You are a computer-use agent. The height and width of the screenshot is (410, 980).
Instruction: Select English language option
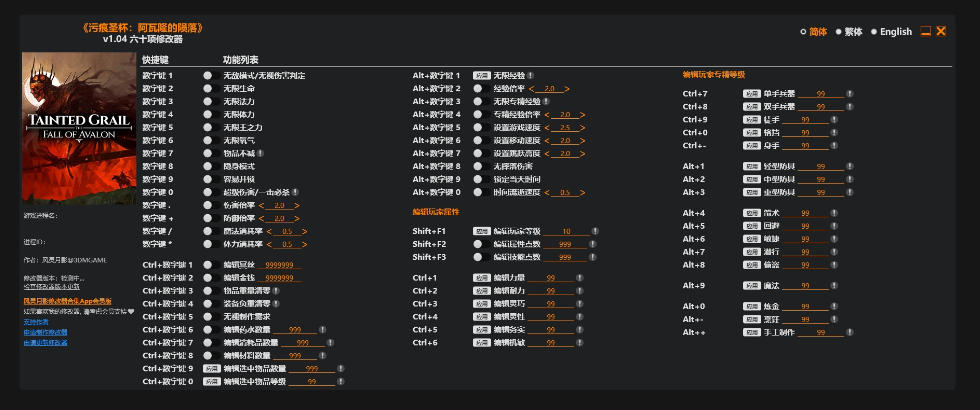(891, 31)
